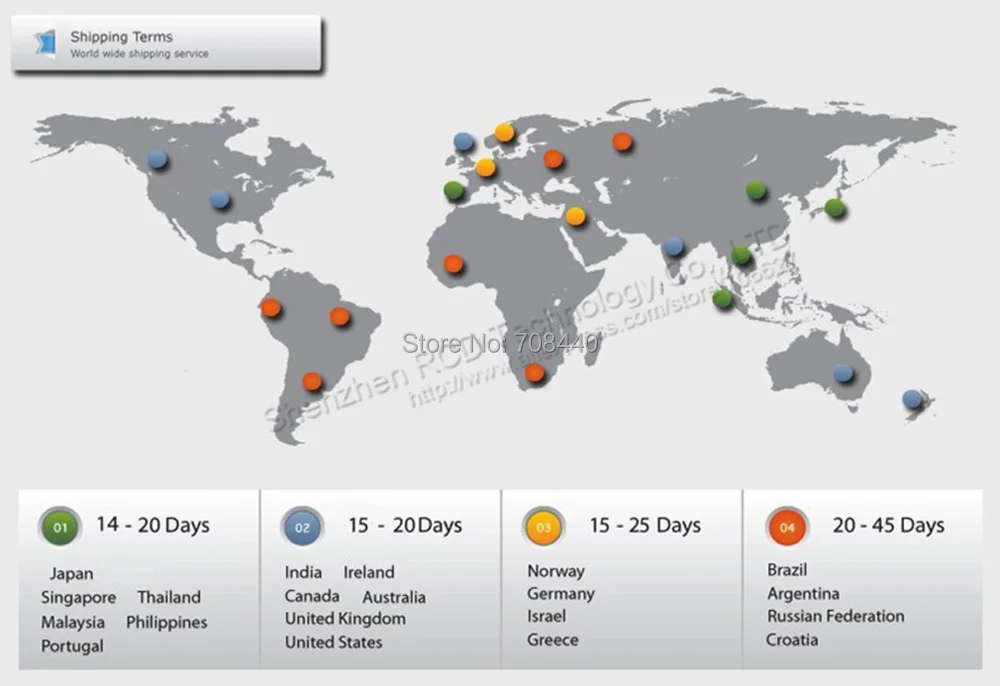Click the blue Shipping Terms flag icon

click(45, 43)
